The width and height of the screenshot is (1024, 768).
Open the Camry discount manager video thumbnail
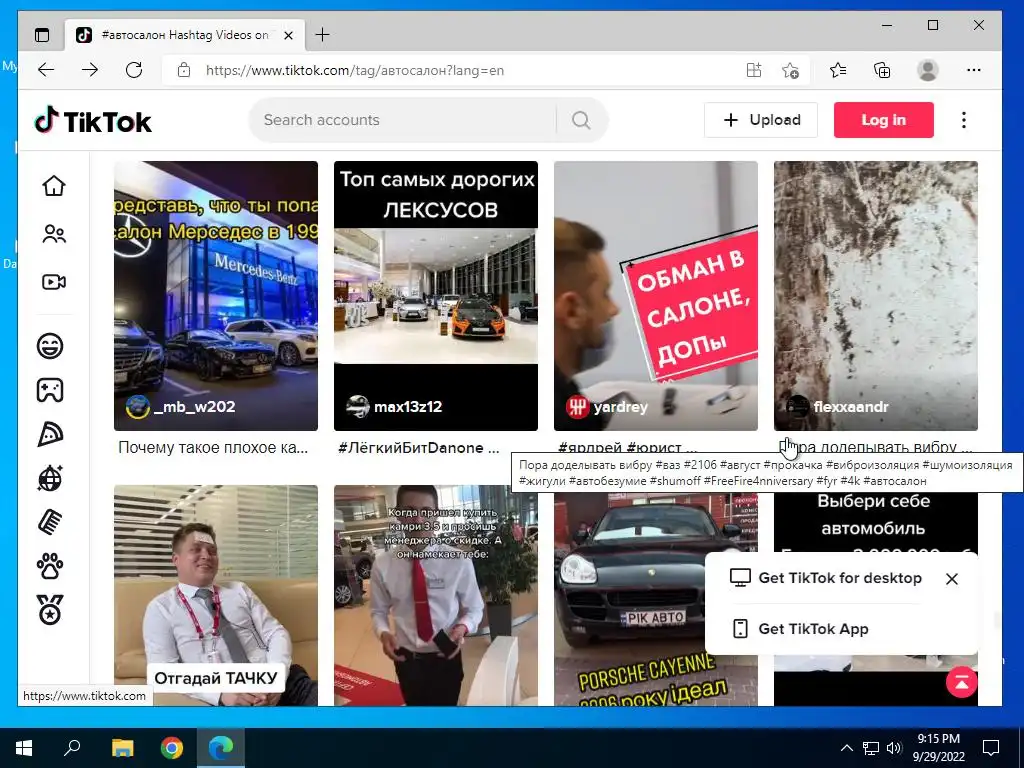point(436,596)
